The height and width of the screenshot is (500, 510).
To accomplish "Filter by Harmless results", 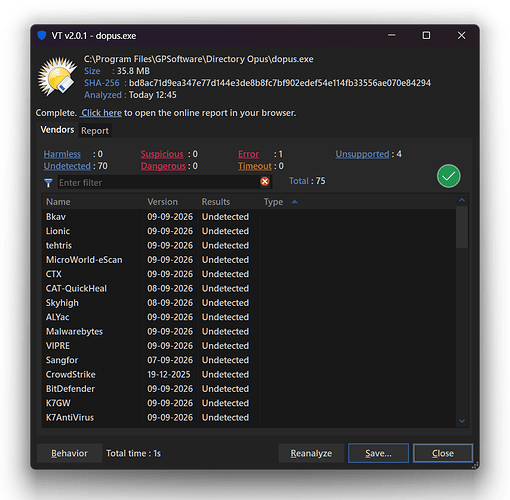I will tap(62, 154).
